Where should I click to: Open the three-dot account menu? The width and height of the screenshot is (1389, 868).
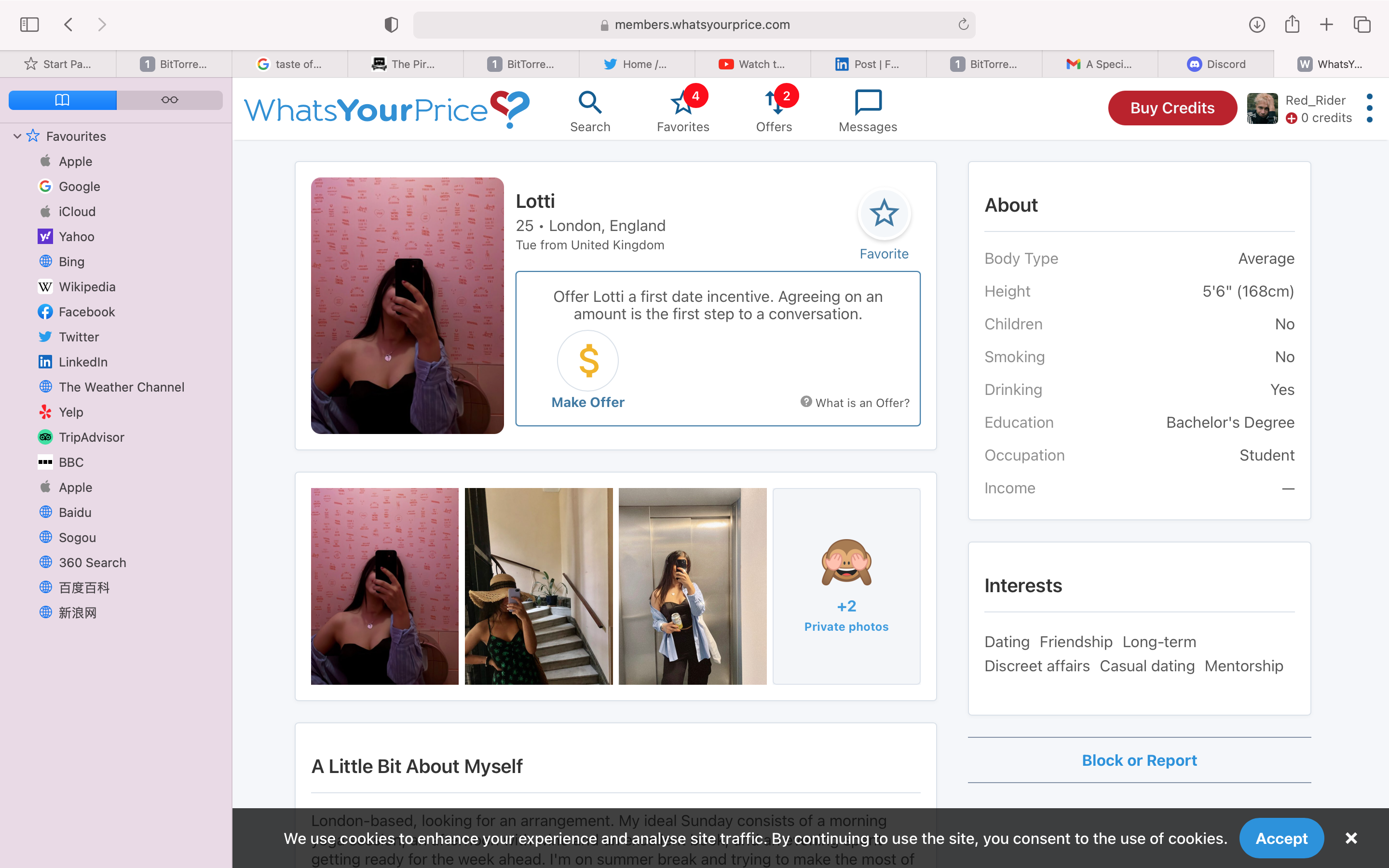(x=1370, y=108)
